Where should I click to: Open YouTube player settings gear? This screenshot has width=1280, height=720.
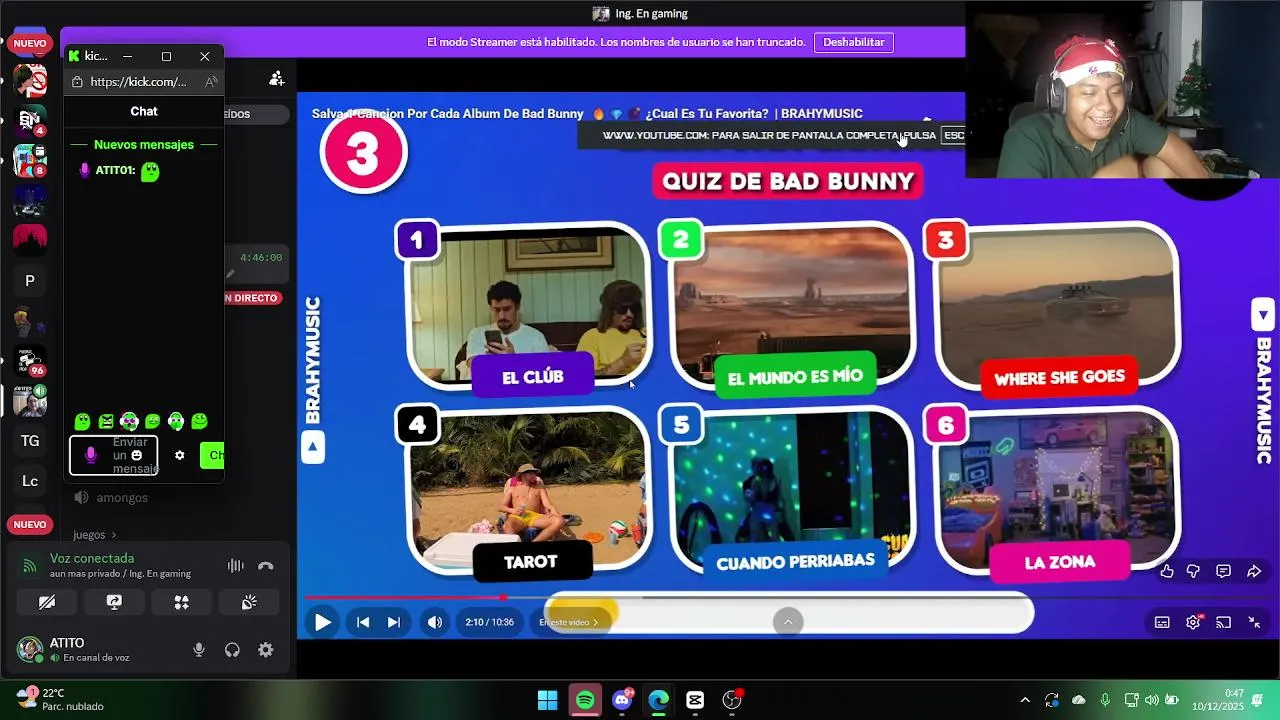click(x=1193, y=622)
